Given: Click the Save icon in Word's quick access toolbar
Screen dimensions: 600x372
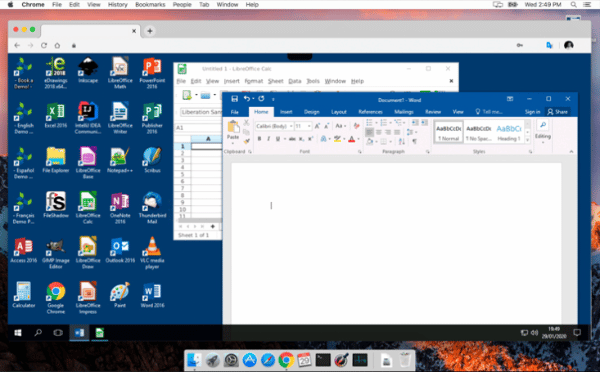Looking at the screenshot, I should coord(235,99).
